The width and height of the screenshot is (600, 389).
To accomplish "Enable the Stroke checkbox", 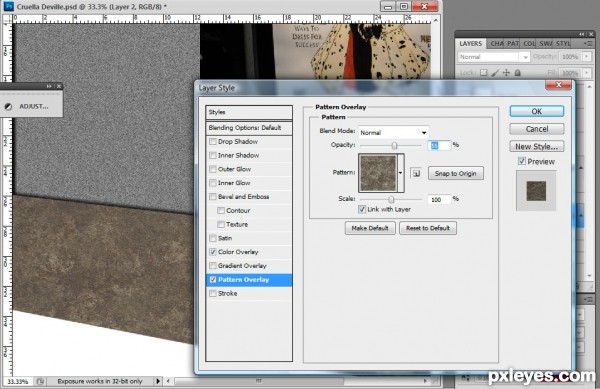I will pyautogui.click(x=213, y=293).
